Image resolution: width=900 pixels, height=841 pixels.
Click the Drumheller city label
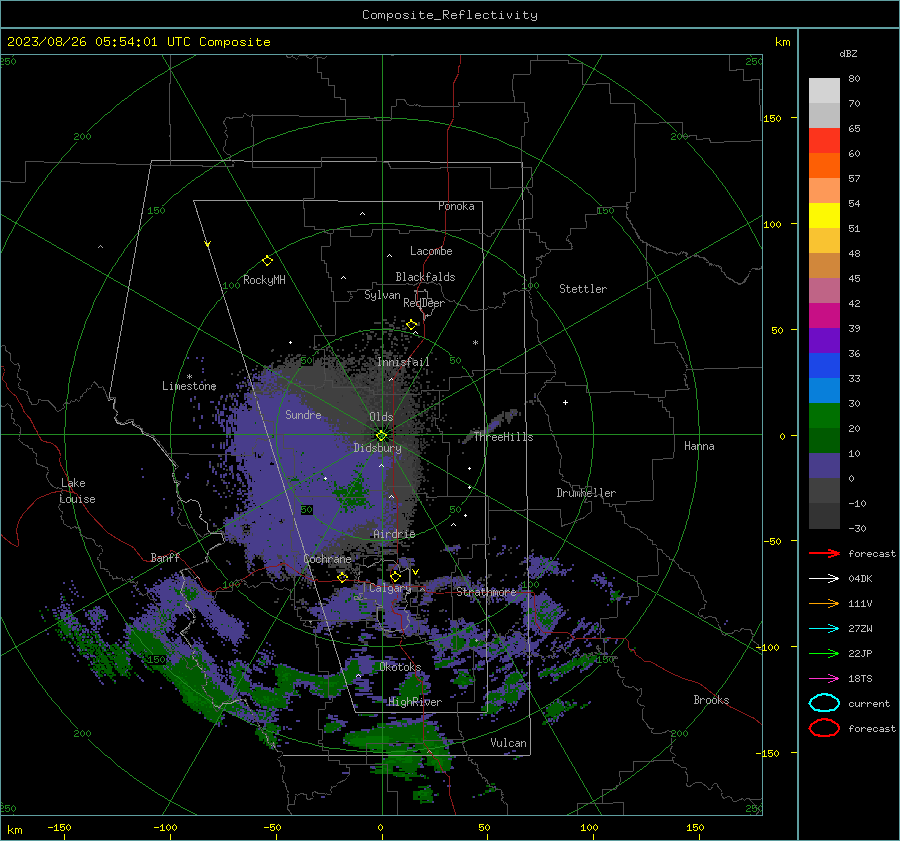click(x=586, y=493)
